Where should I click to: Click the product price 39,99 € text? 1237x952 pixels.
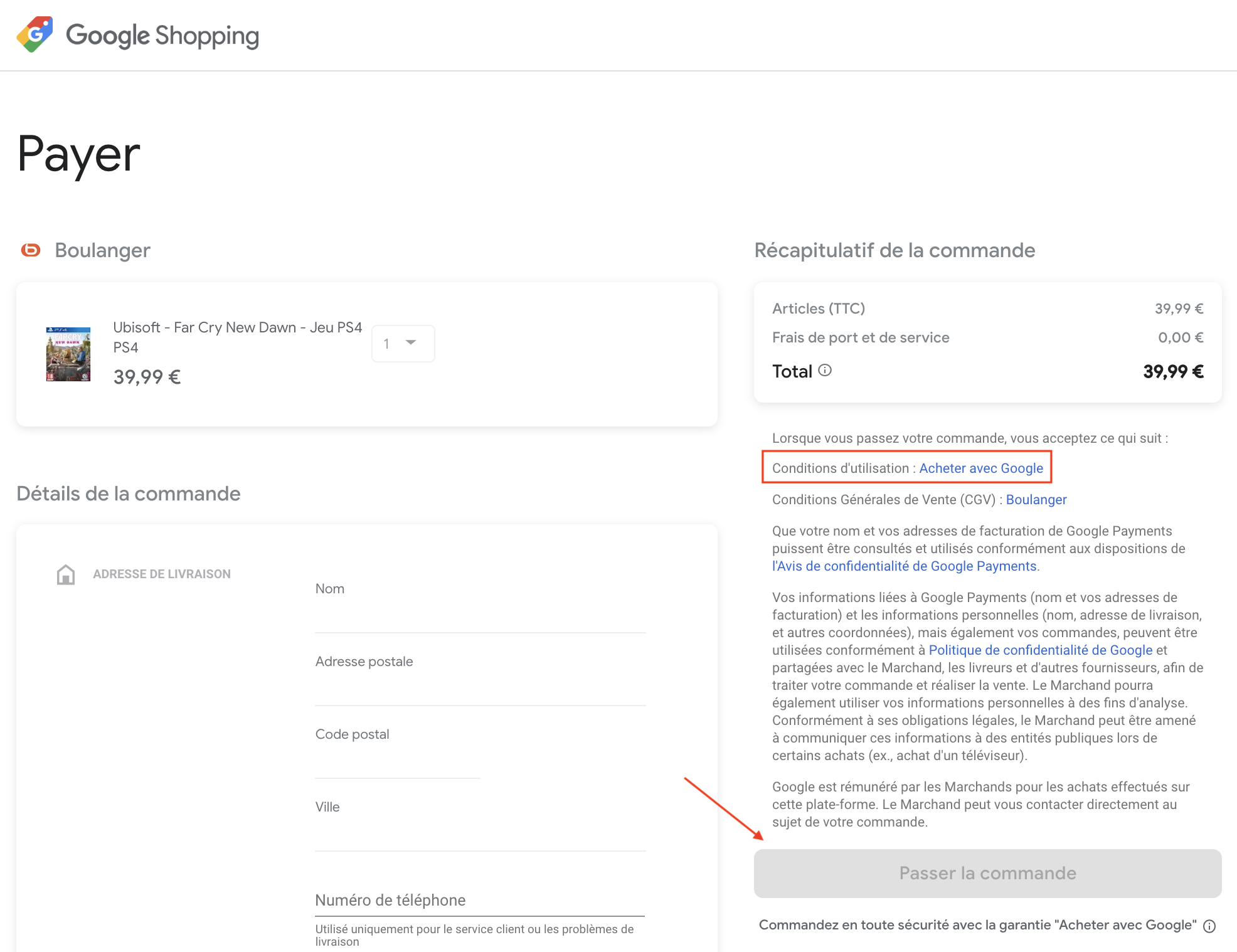[147, 377]
